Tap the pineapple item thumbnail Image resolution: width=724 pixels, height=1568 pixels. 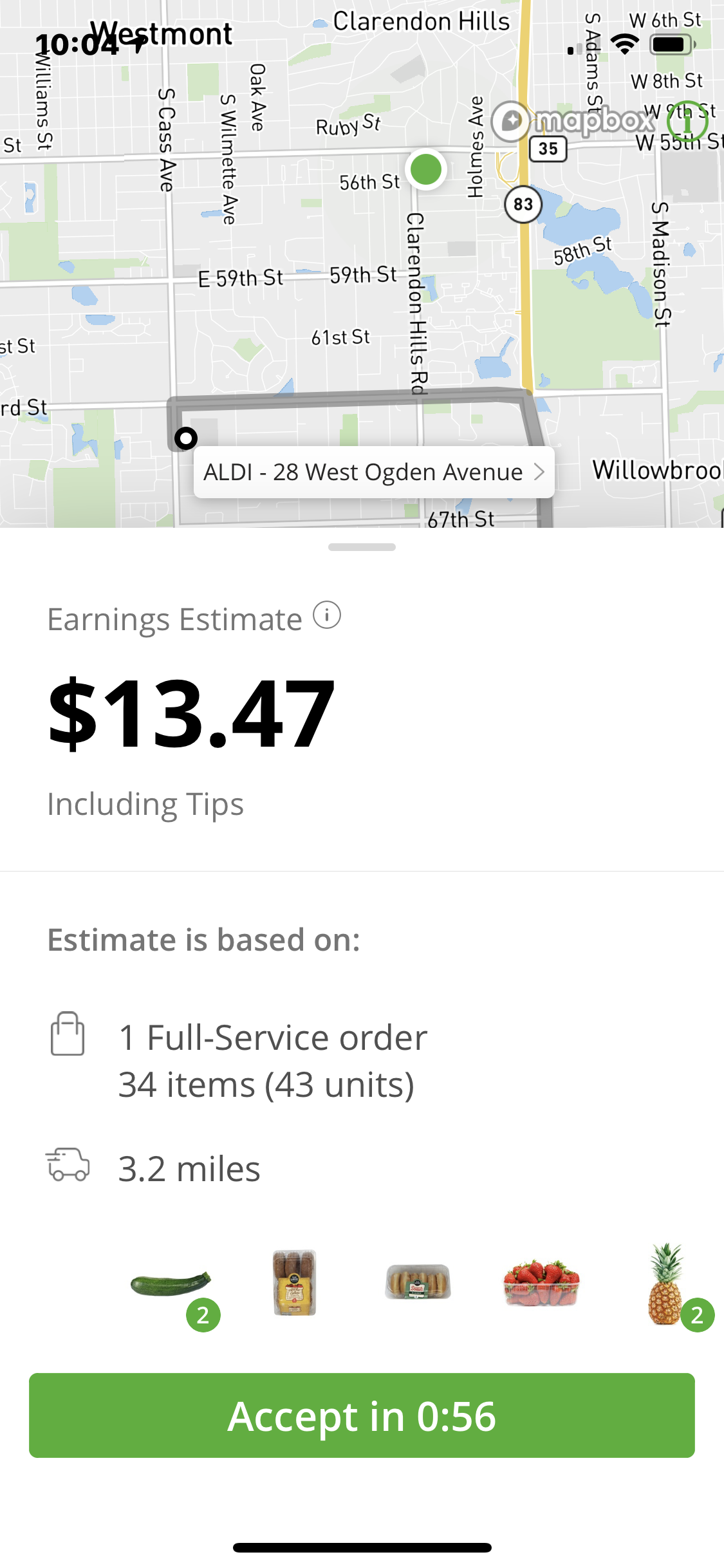[665, 1284]
